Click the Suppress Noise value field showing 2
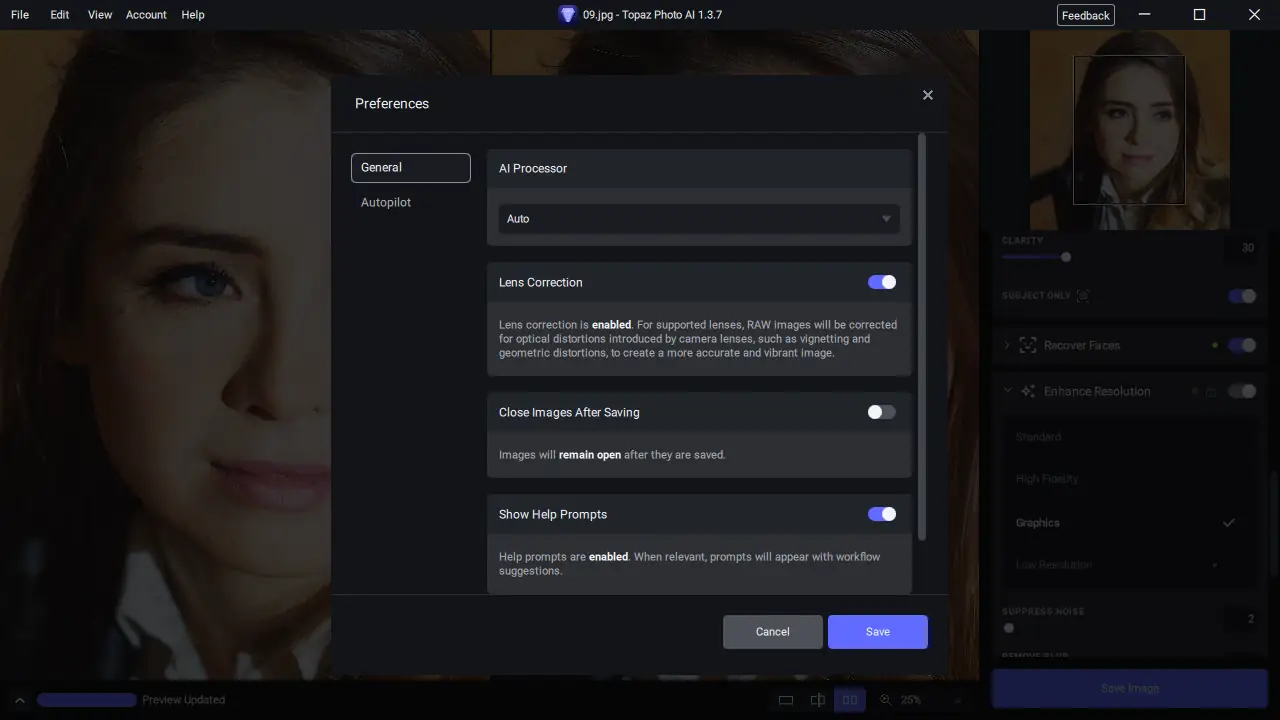Image resolution: width=1280 pixels, height=720 pixels. pos(1242,620)
